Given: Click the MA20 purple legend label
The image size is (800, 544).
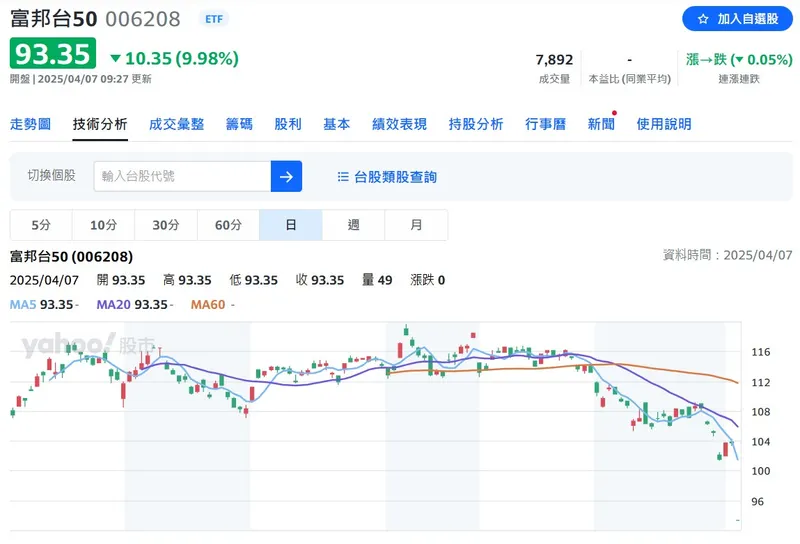Looking at the screenshot, I should coord(115,304).
